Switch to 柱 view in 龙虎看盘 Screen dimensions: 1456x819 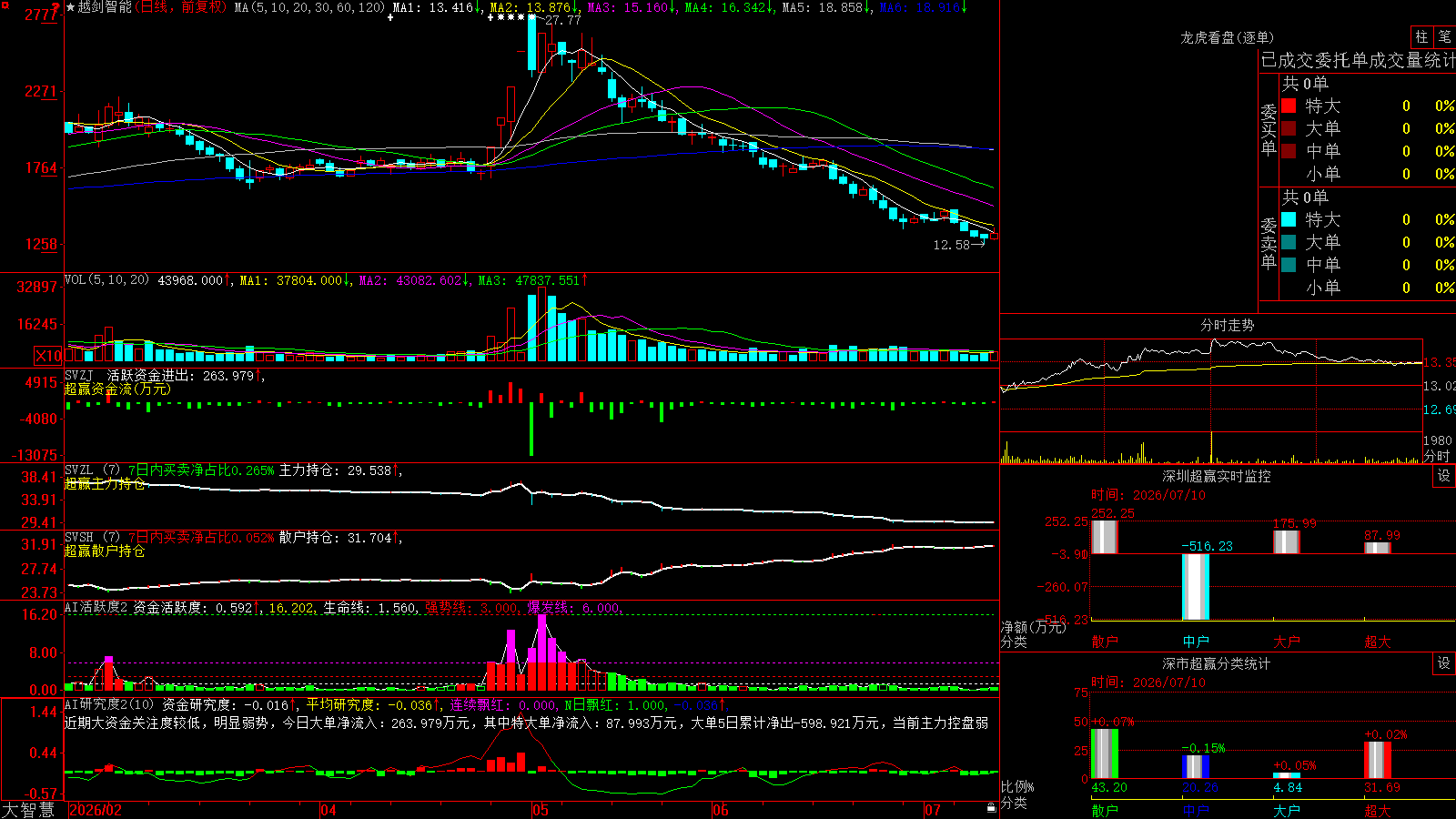(x=1421, y=36)
